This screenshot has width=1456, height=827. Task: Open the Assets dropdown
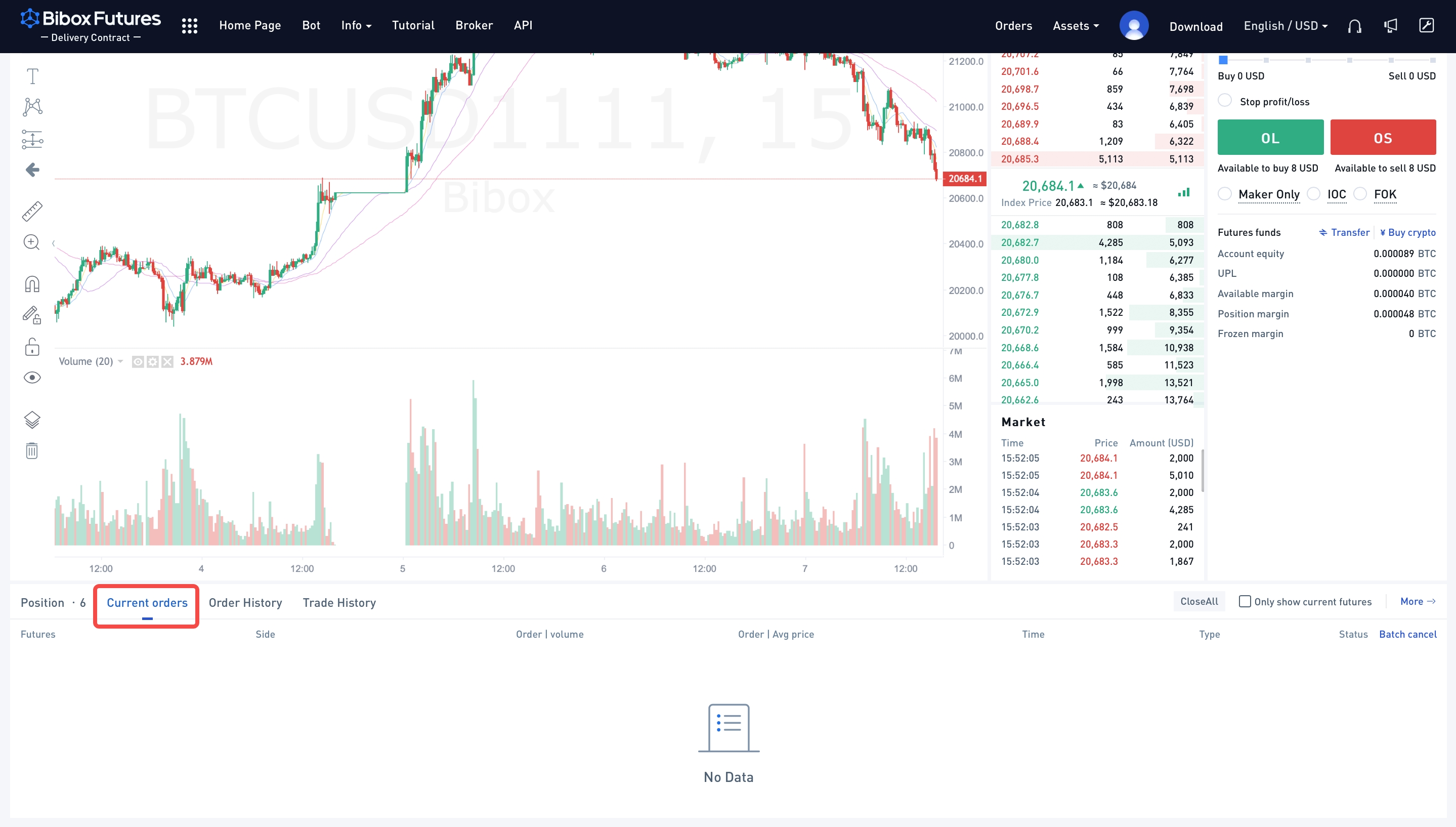(x=1076, y=26)
